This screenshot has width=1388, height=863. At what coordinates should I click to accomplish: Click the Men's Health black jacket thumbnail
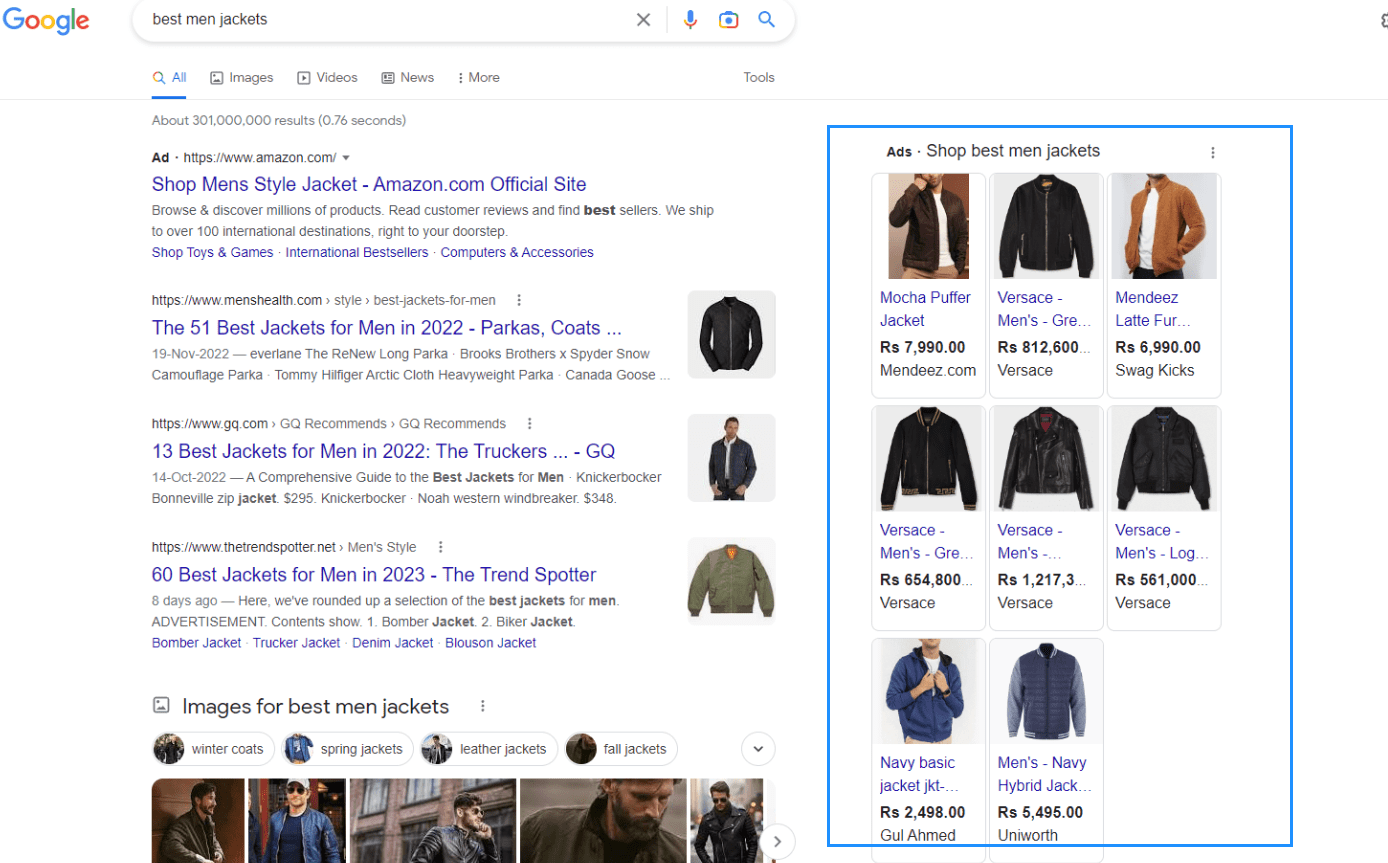pyautogui.click(x=731, y=334)
